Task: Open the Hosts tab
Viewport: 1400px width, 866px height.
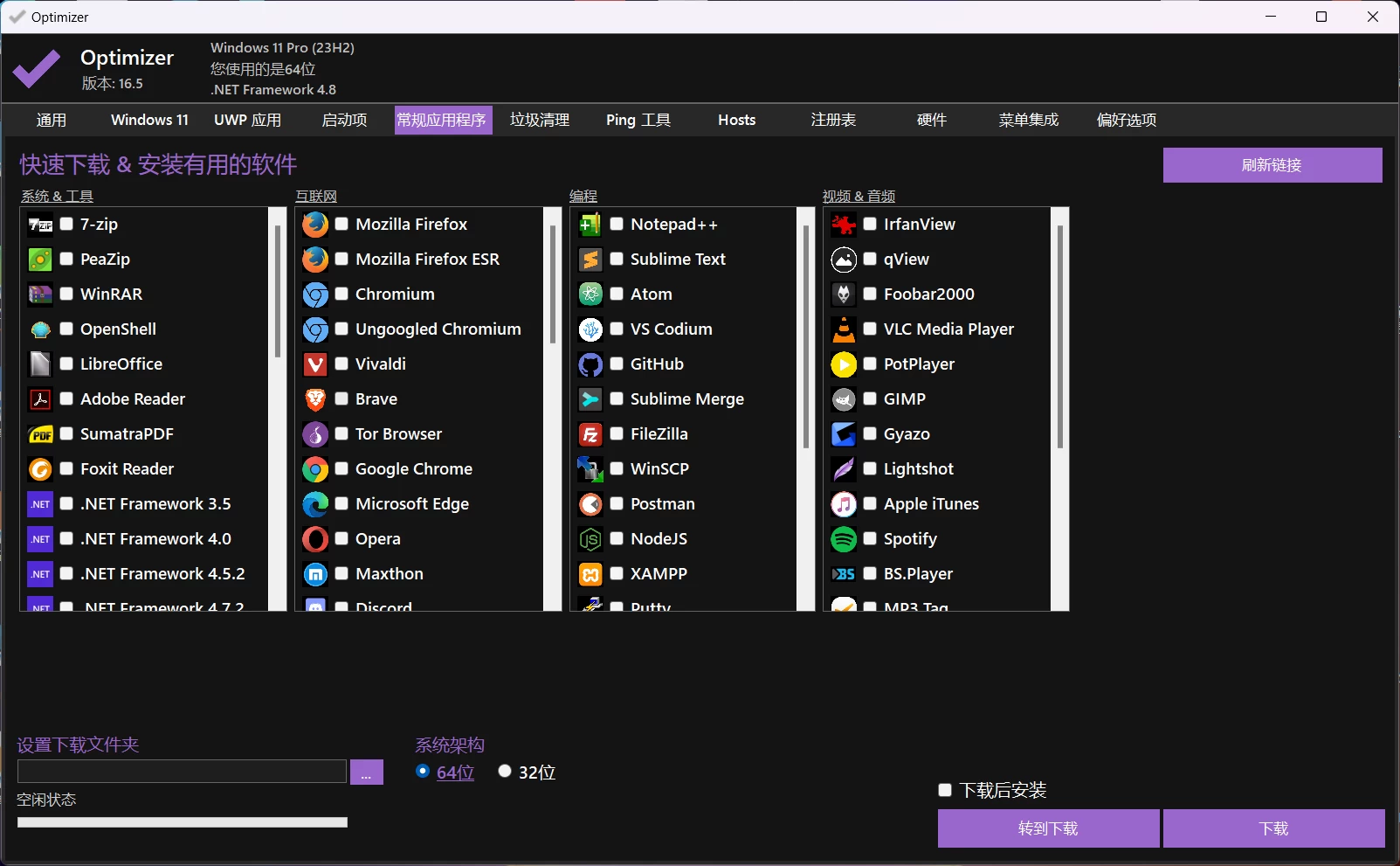Action: pyautogui.click(x=737, y=120)
